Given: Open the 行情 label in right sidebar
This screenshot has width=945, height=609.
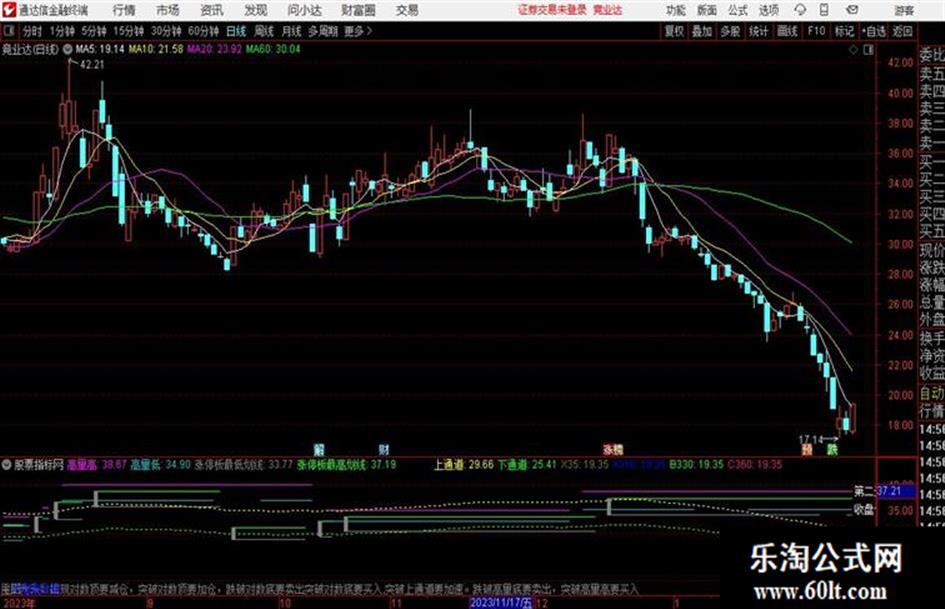Looking at the screenshot, I should [x=932, y=411].
